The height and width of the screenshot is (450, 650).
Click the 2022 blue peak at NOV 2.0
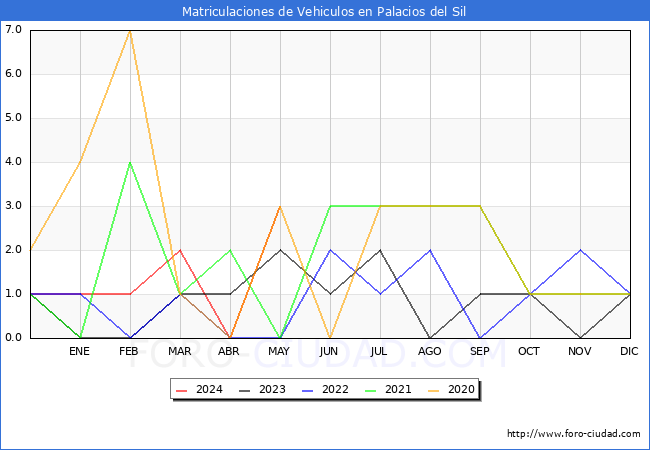(x=580, y=250)
